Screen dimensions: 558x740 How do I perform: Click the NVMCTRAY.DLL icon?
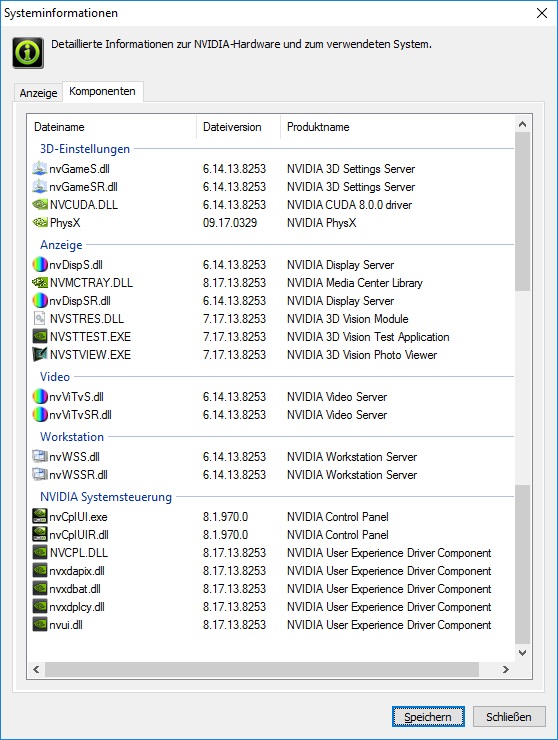pyautogui.click(x=40, y=282)
